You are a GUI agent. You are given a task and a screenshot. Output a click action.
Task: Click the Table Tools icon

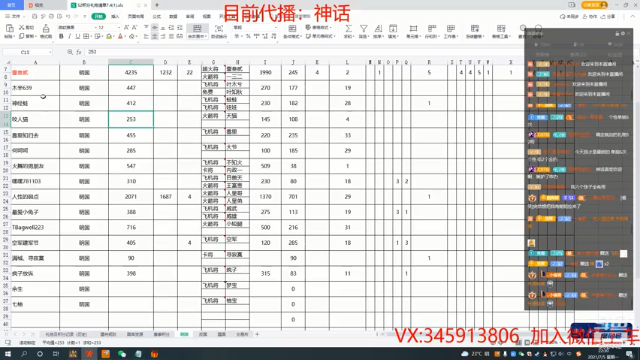click(501, 28)
